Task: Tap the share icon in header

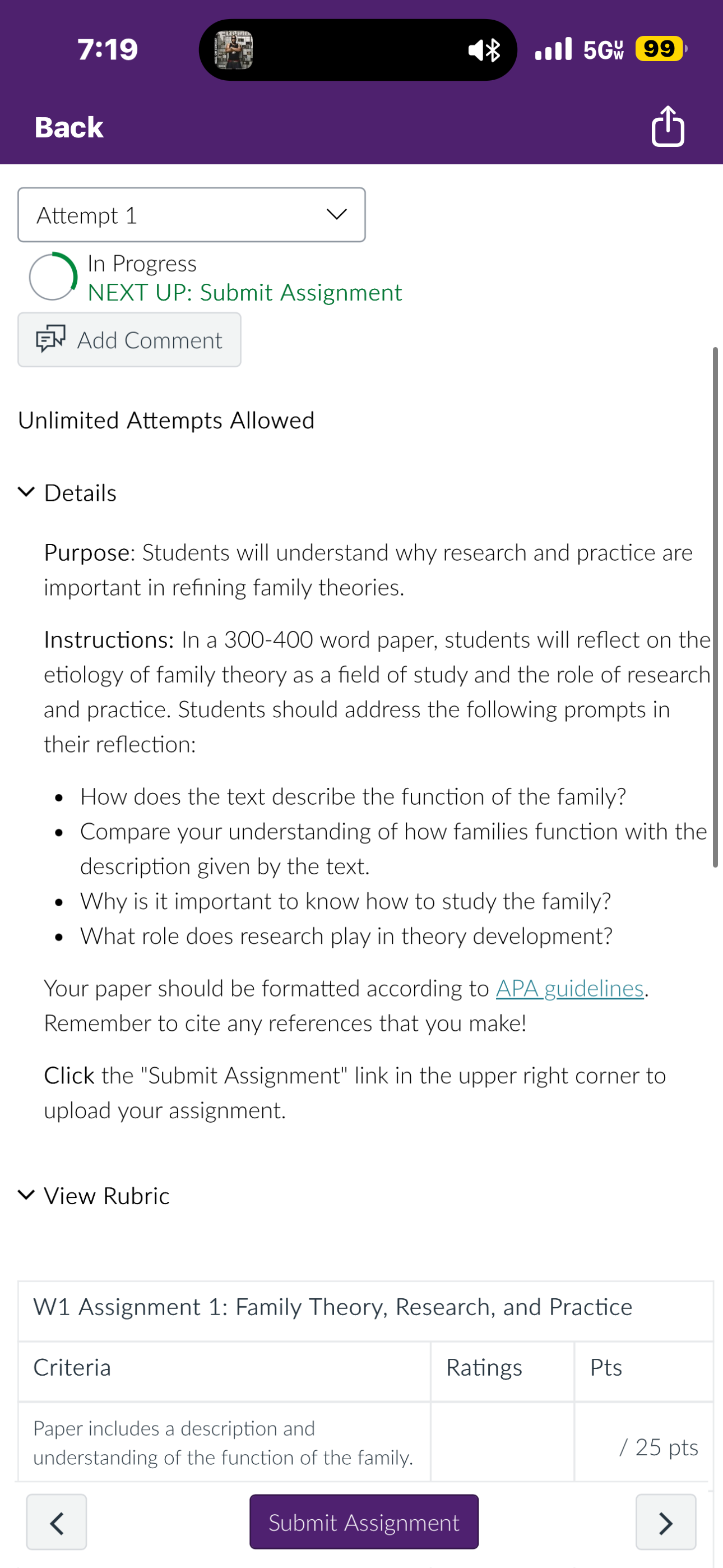Action: click(x=668, y=126)
